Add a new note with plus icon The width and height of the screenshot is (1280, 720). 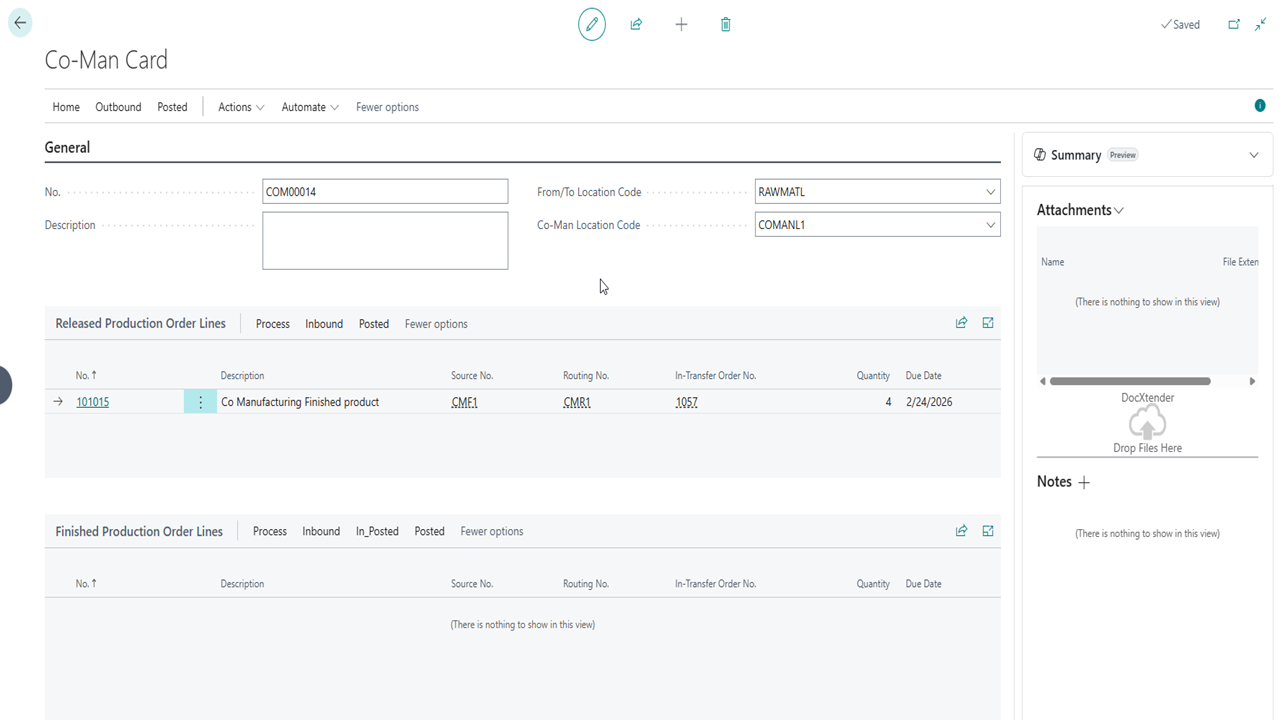1084,482
